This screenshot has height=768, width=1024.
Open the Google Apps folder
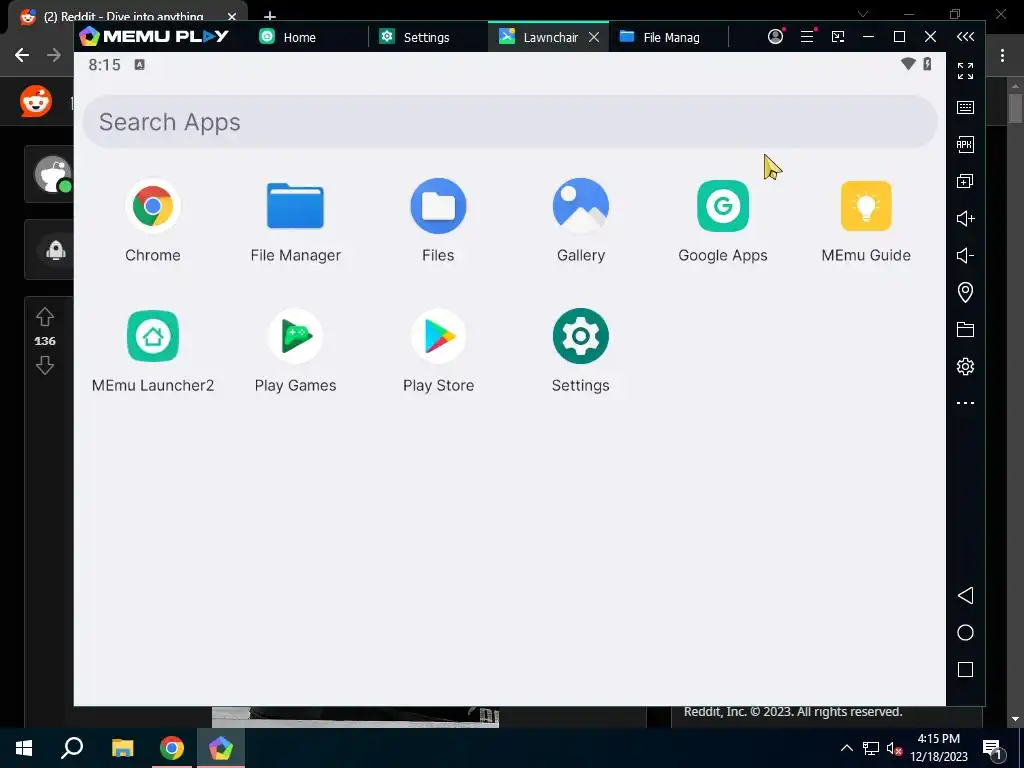tap(723, 206)
